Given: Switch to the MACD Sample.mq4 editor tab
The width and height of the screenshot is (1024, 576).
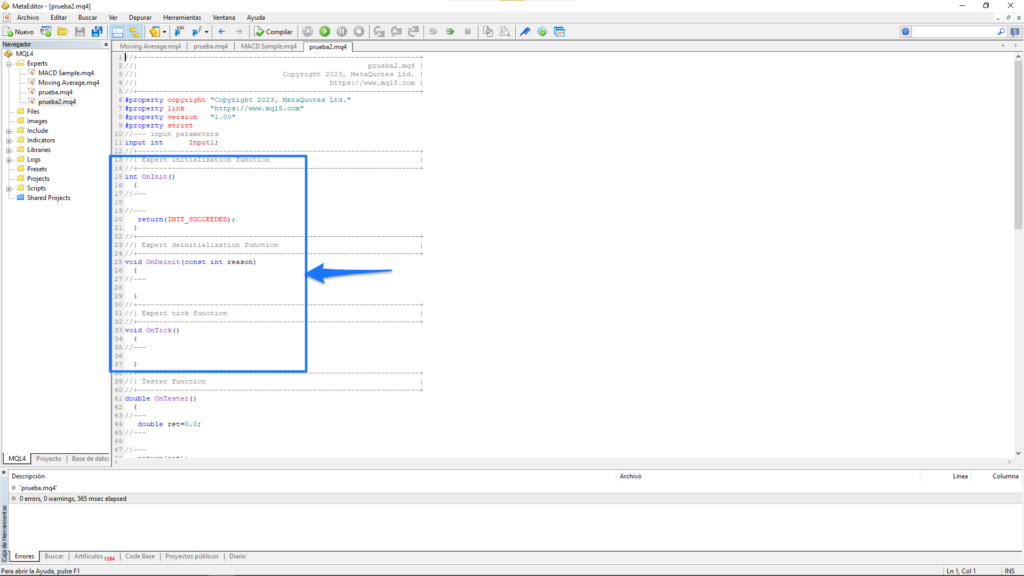Looking at the screenshot, I should click(268, 46).
